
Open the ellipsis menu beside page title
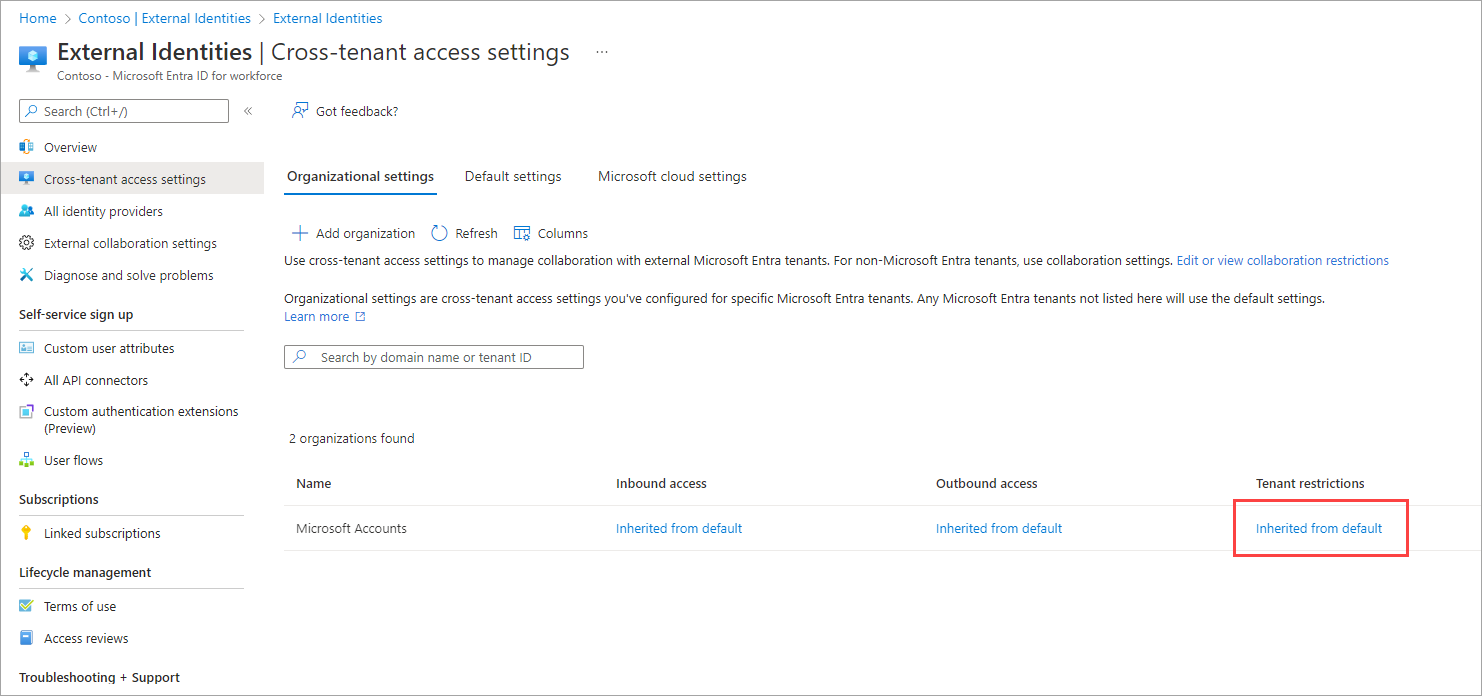pyautogui.click(x=602, y=52)
